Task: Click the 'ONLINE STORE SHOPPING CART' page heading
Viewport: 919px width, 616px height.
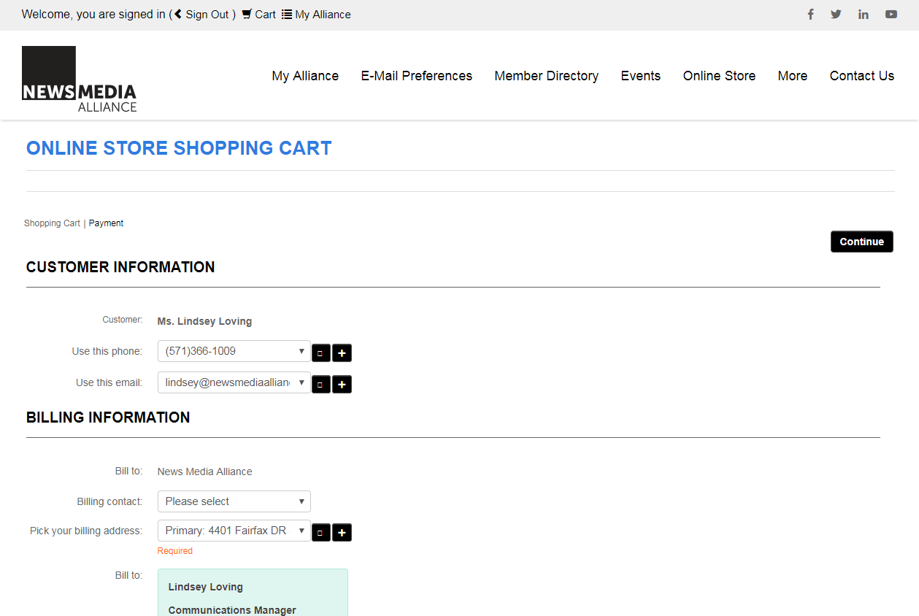Action: coord(179,148)
